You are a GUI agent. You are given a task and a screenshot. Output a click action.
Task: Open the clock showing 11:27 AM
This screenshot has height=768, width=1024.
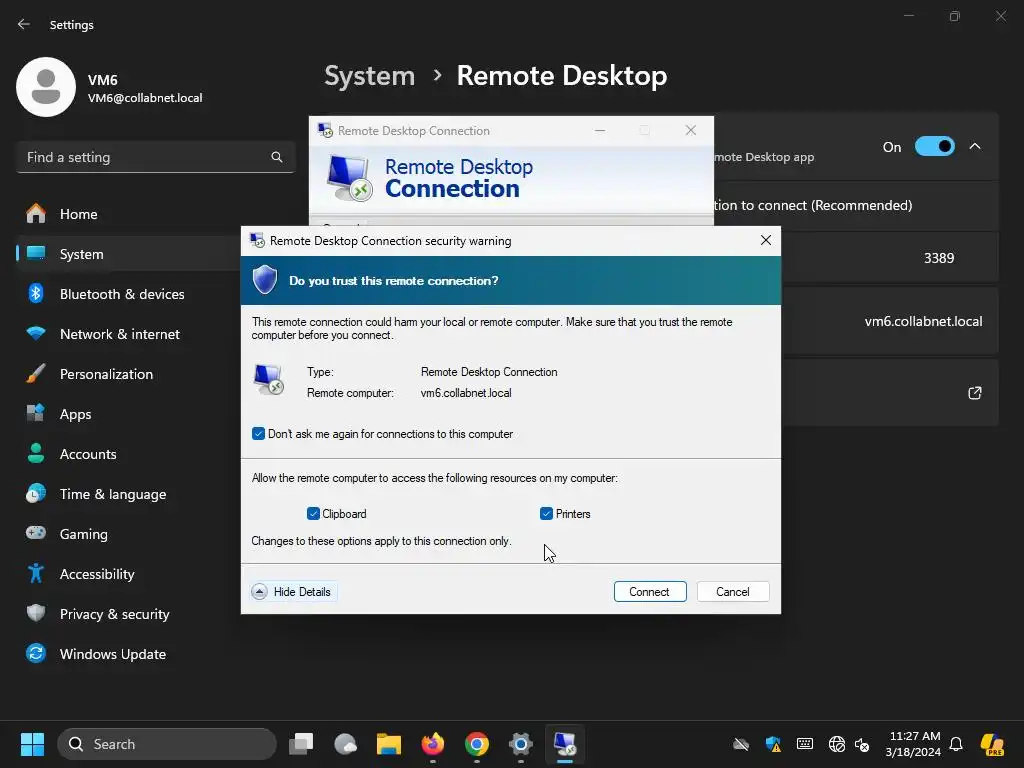coord(912,744)
